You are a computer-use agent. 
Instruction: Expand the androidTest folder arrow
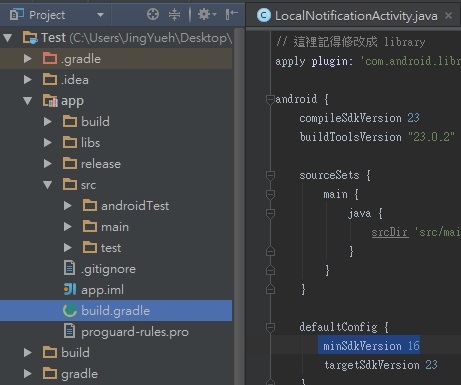(x=68, y=206)
